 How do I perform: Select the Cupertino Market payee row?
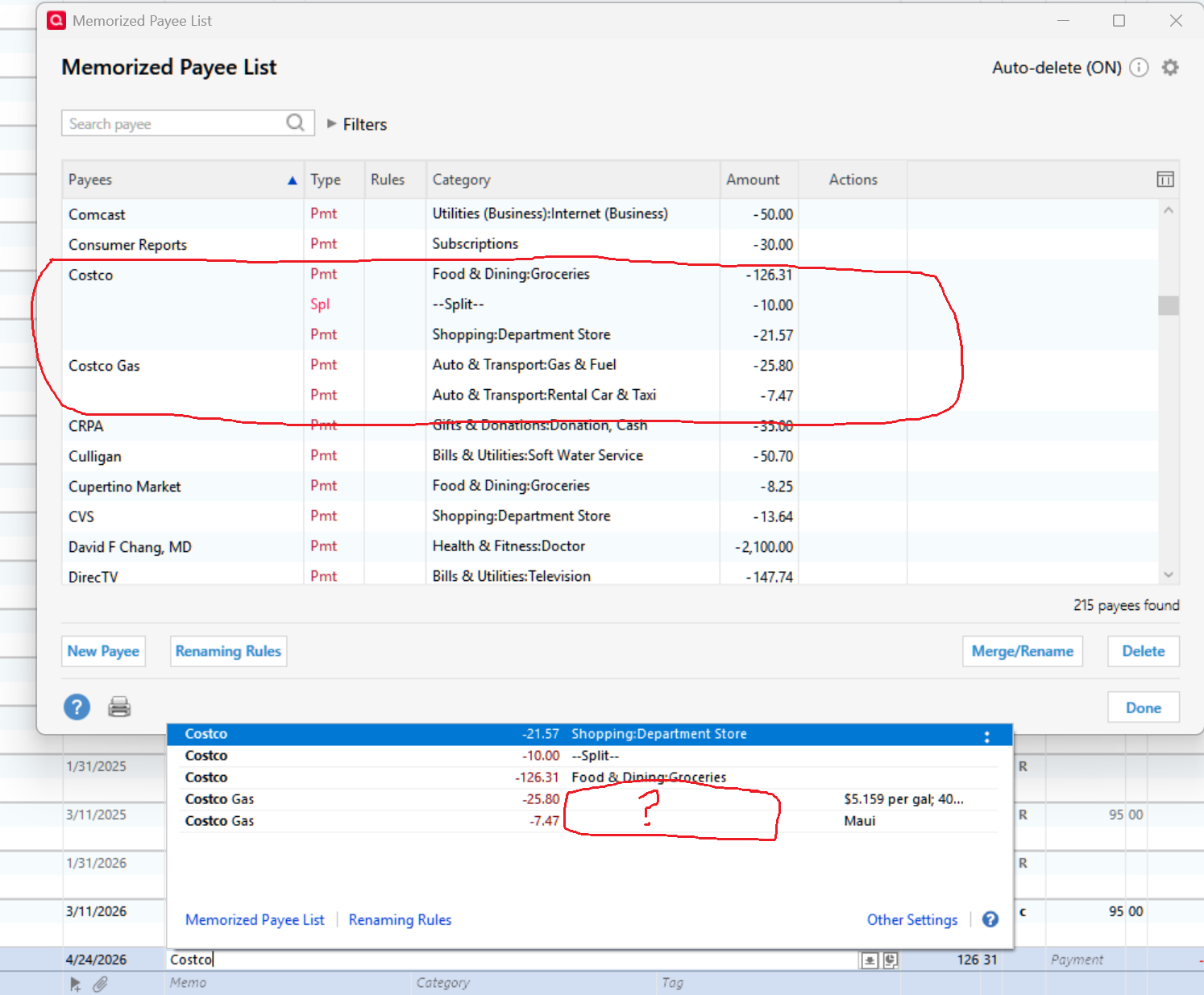pos(610,486)
